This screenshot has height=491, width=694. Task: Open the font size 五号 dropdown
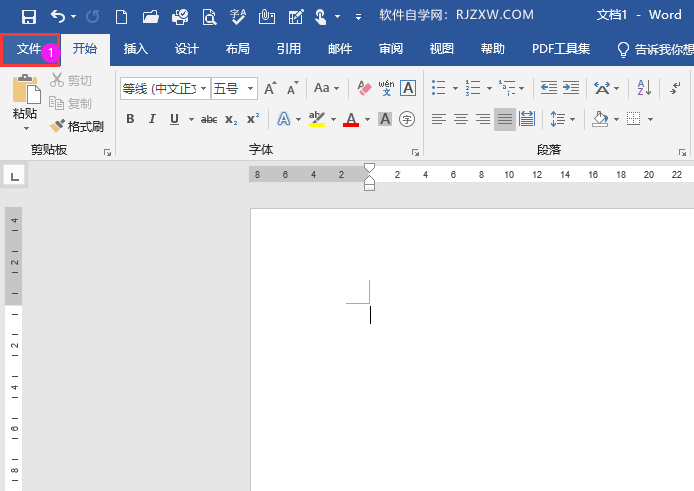click(x=251, y=89)
